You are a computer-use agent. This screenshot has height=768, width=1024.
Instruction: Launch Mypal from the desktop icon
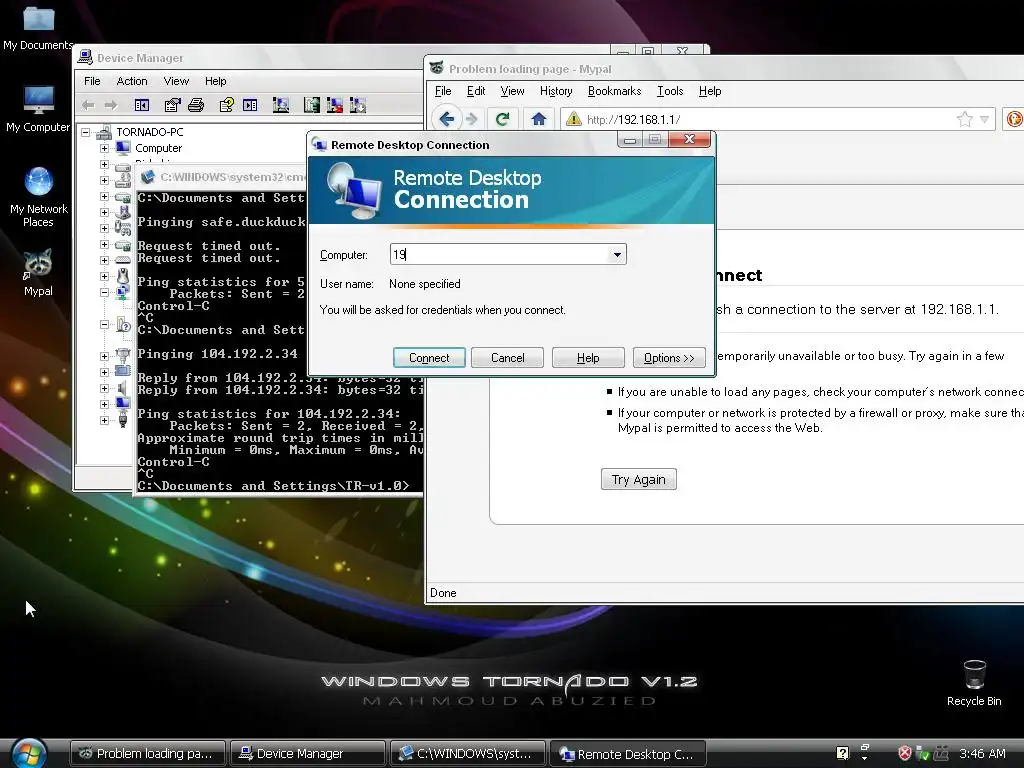[38, 273]
